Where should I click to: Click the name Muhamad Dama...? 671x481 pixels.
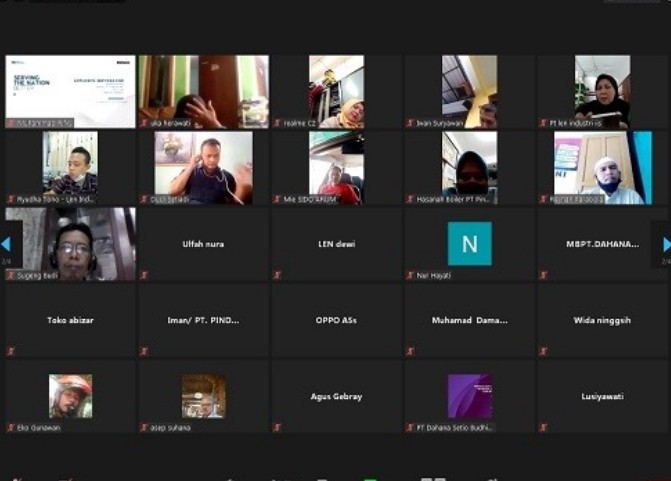click(x=469, y=320)
